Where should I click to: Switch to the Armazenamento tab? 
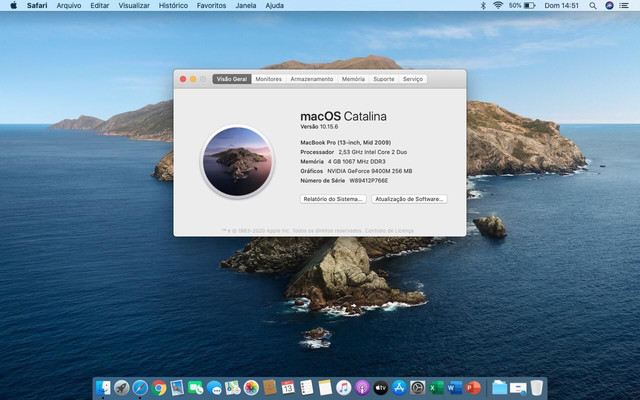312,79
